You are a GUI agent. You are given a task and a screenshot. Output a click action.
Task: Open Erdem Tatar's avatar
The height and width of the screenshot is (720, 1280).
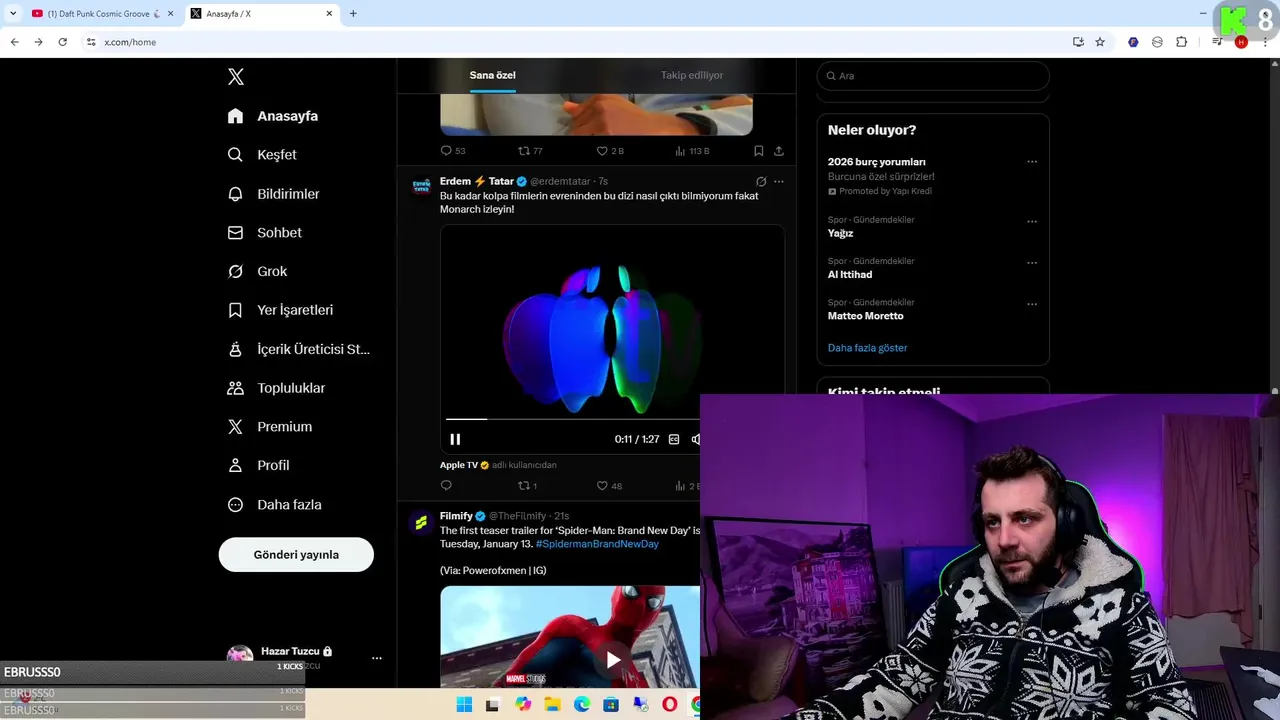(421, 187)
